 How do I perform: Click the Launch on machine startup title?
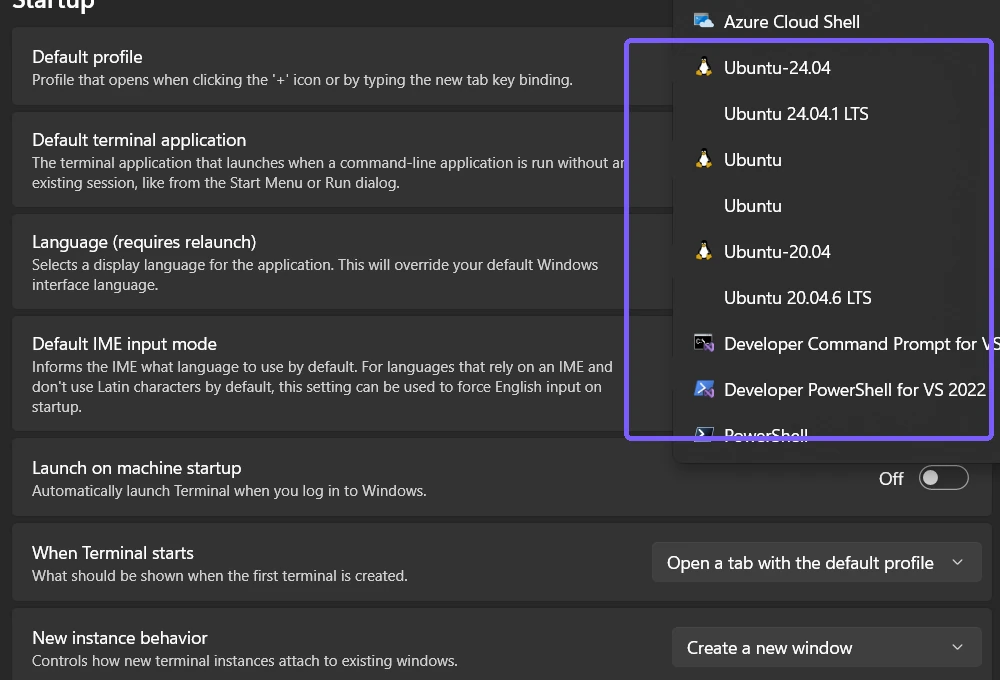[x=136, y=468]
